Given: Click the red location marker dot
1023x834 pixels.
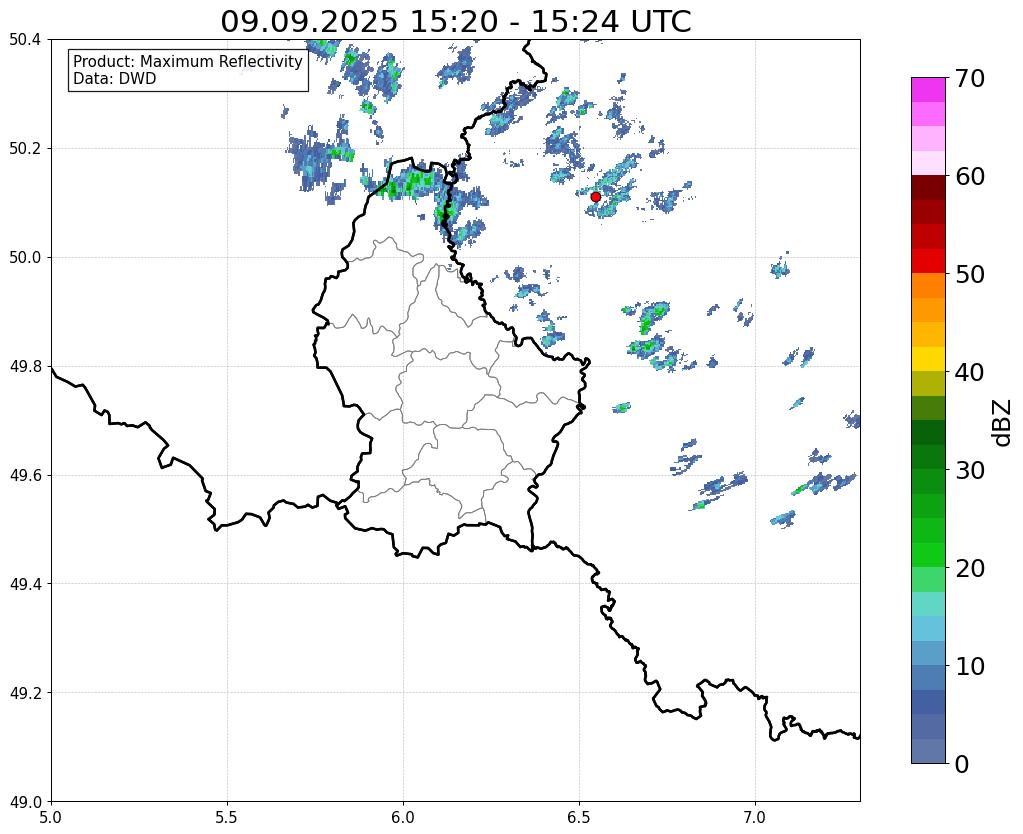Looking at the screenshot, I should click(596, 197).
